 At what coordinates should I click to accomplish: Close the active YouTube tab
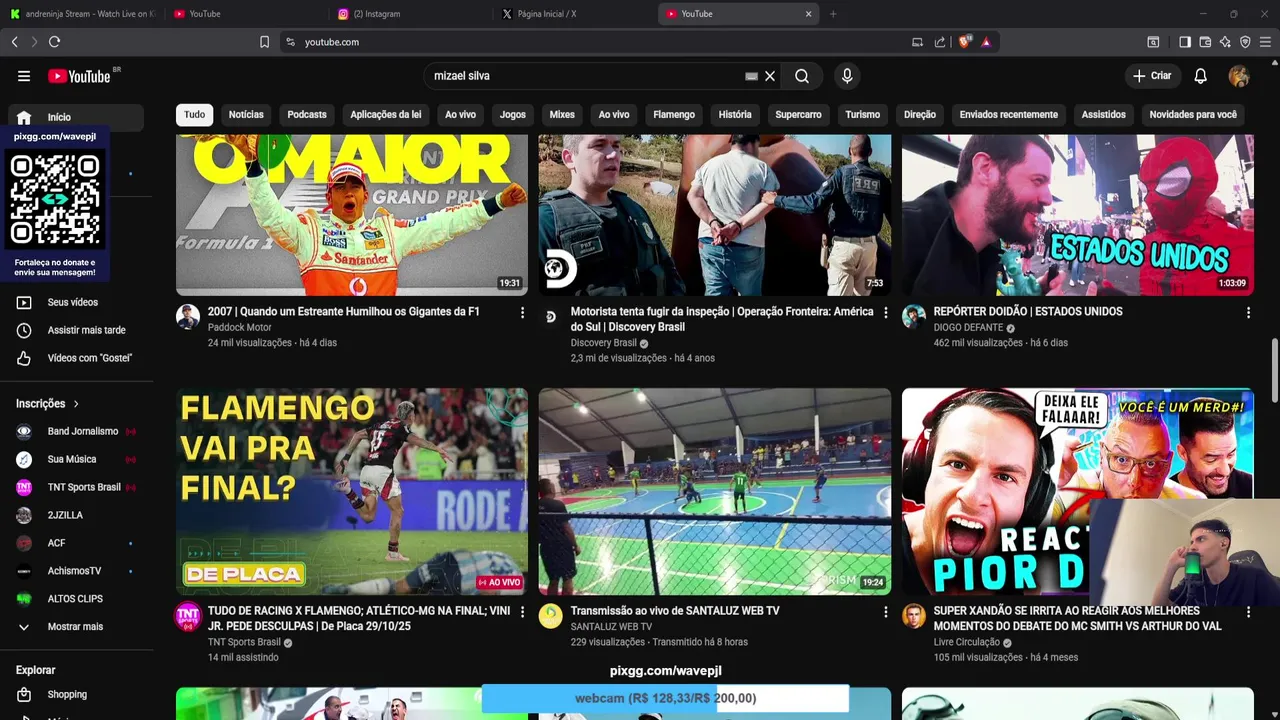click(808, 14)
